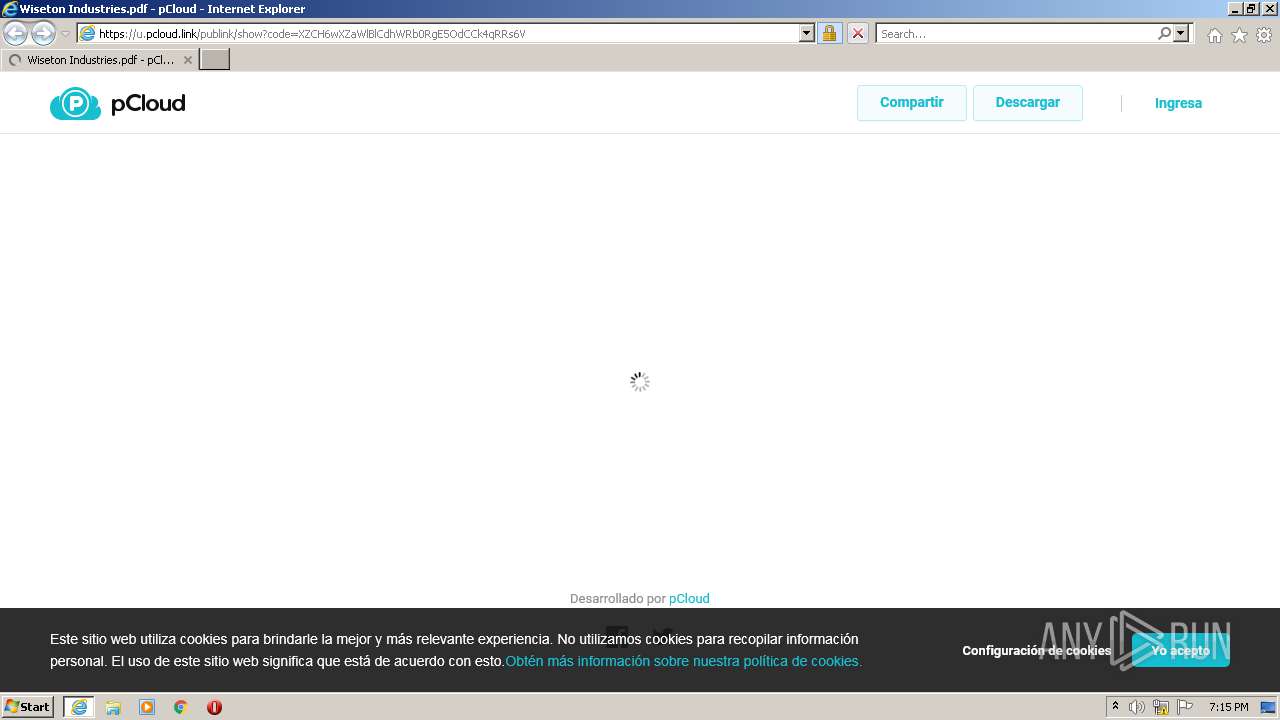Go forward with browser Forward arrow
Image resolution: width=1280 pixels, height=720 pixels.
pyautogui.click(x=43, y=34)
